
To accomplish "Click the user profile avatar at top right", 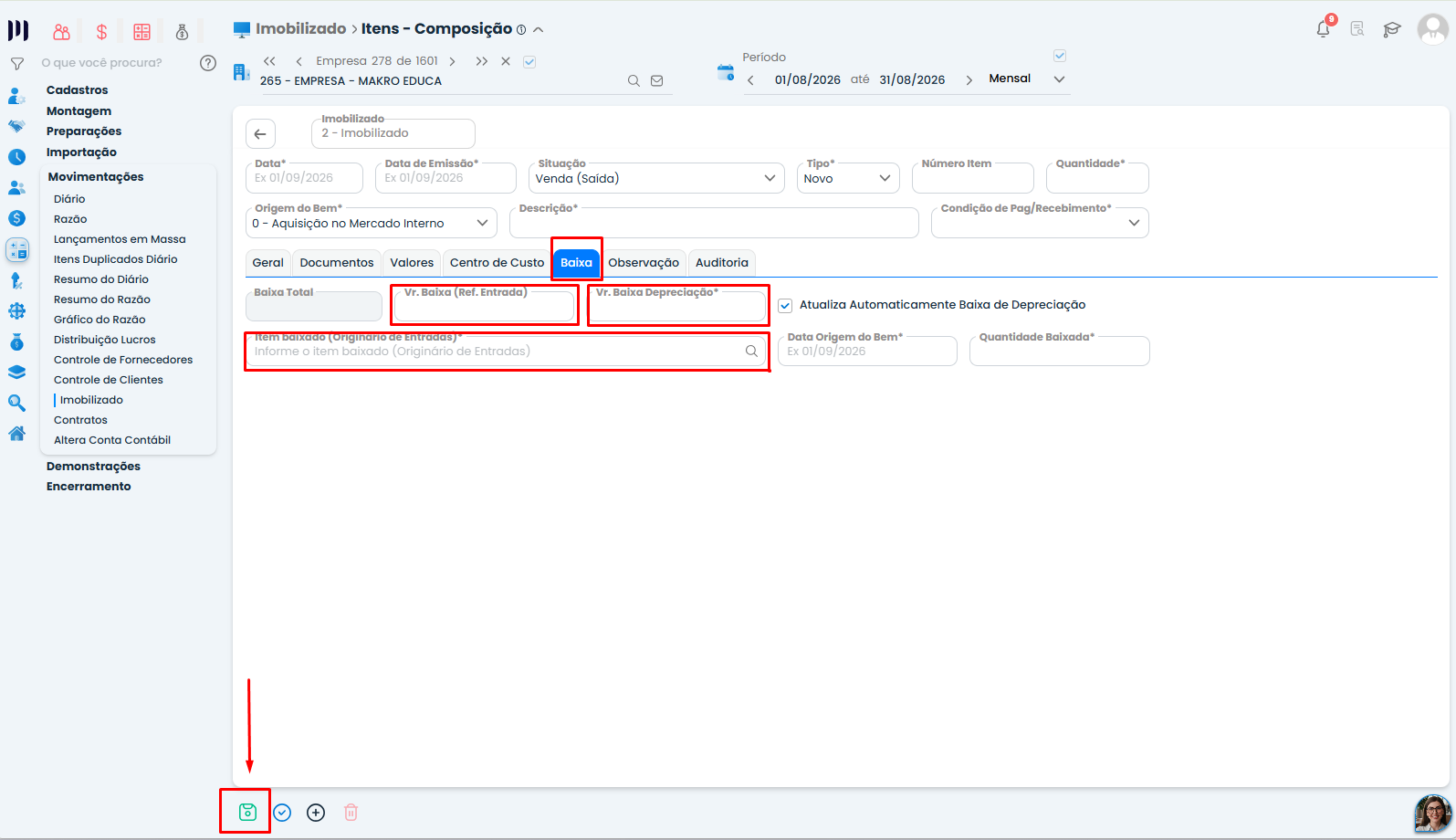I will coord(1432,29).
